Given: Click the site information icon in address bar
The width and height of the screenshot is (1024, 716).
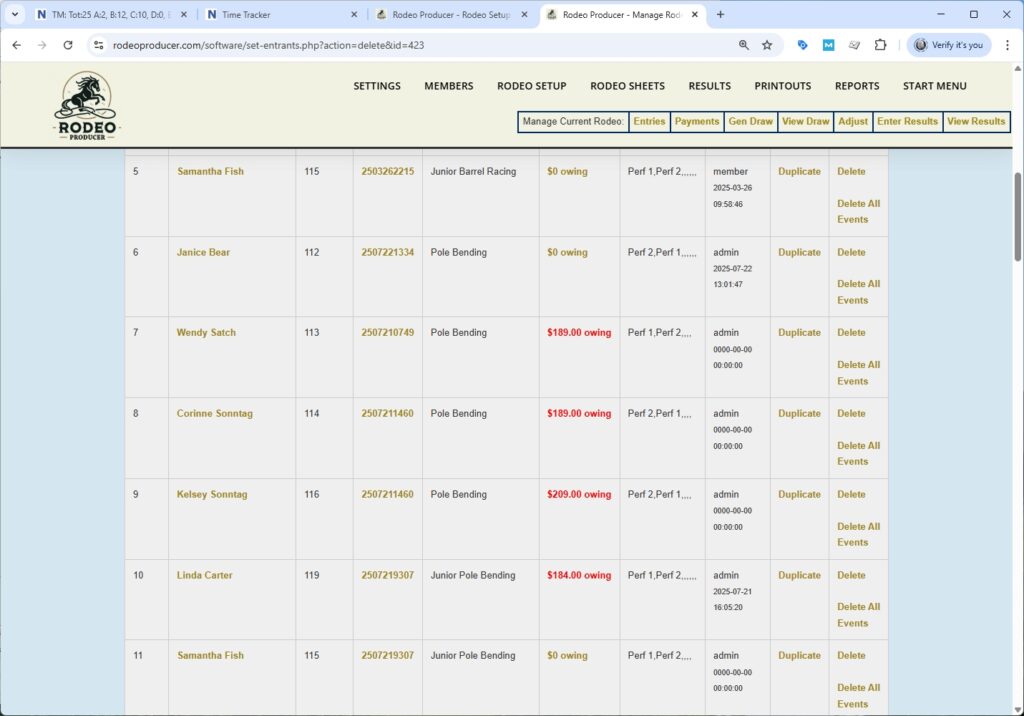Looking at the screenshot, I should (98, 45).
